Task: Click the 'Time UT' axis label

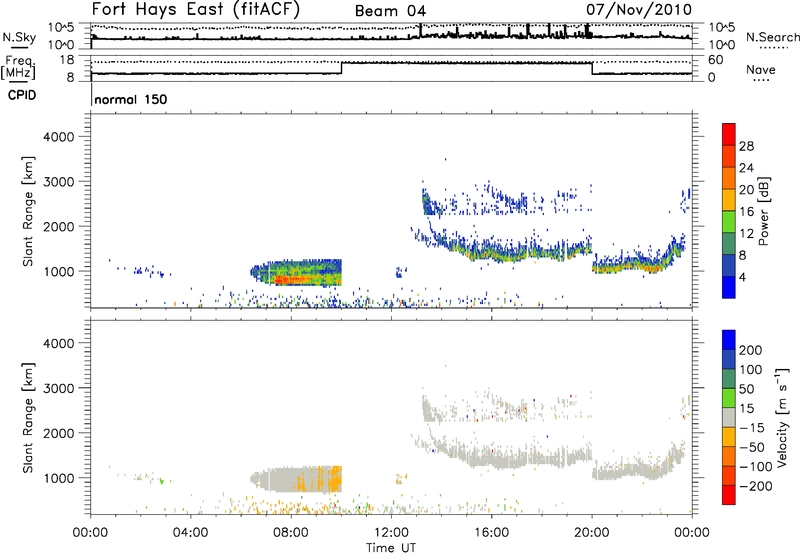Action: [x=391, y=548]
